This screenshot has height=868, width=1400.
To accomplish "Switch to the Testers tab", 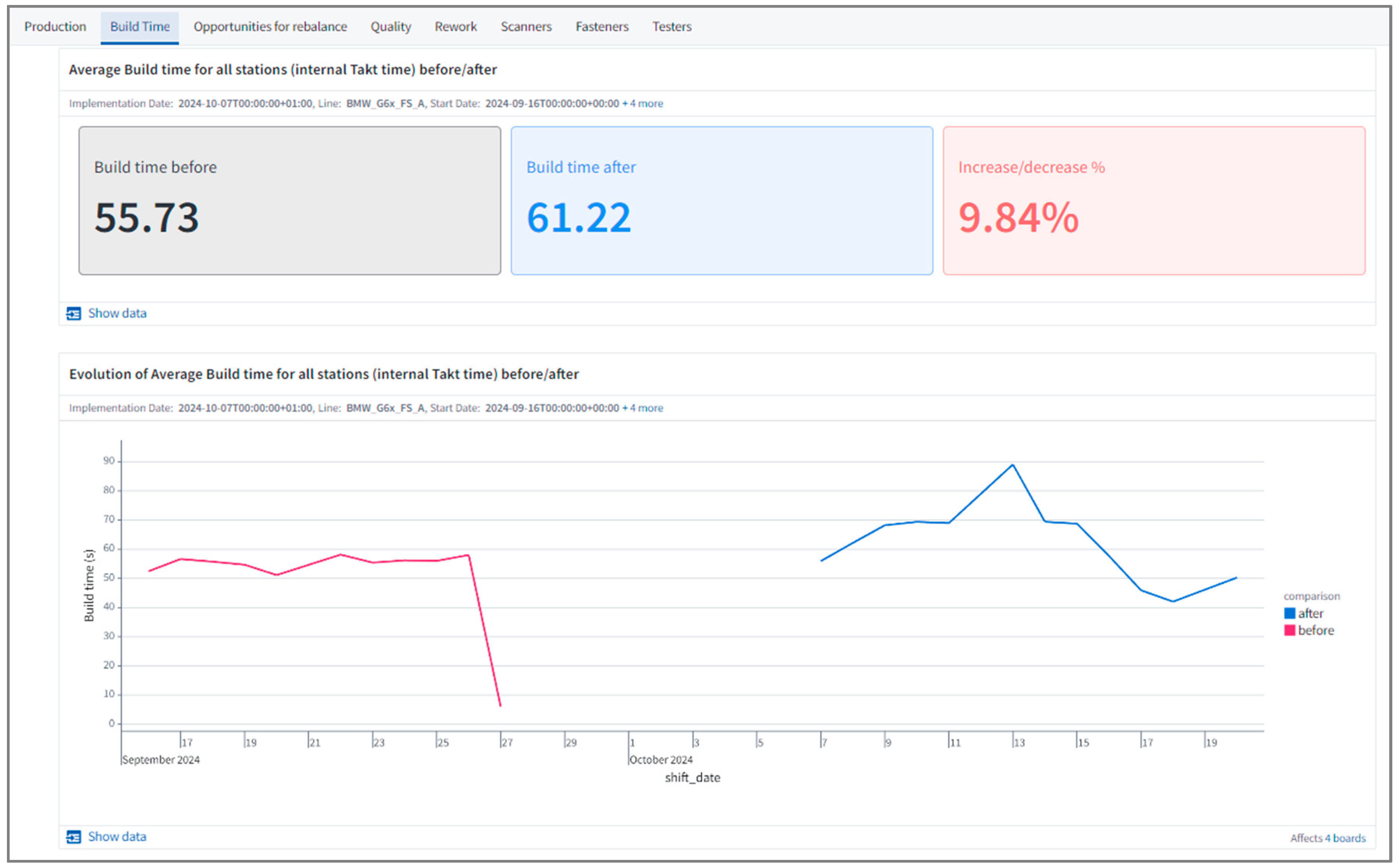I will pyautogui.click(x=671, y=27).
